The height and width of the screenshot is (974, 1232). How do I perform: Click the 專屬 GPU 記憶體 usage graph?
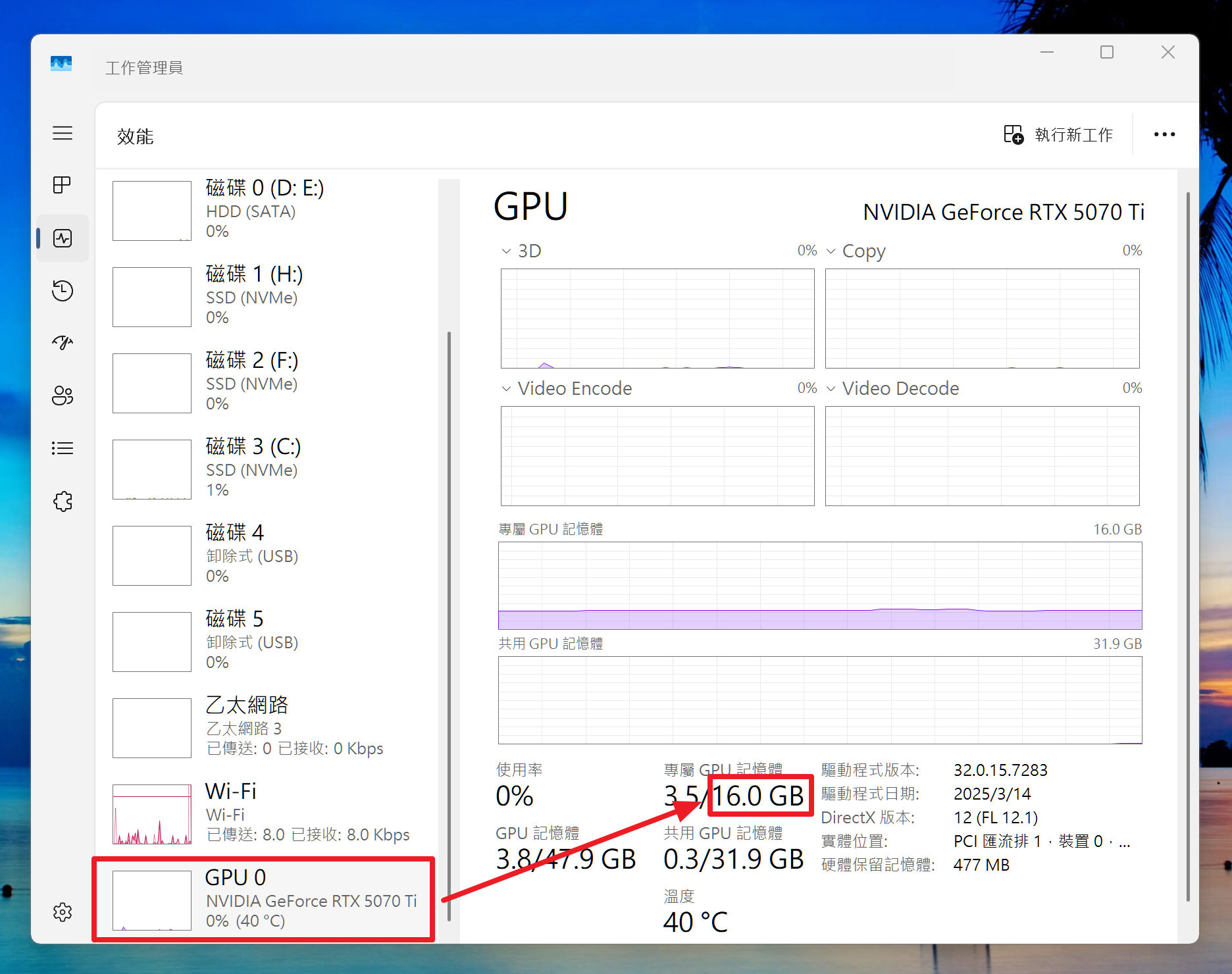tap(820, 585)
